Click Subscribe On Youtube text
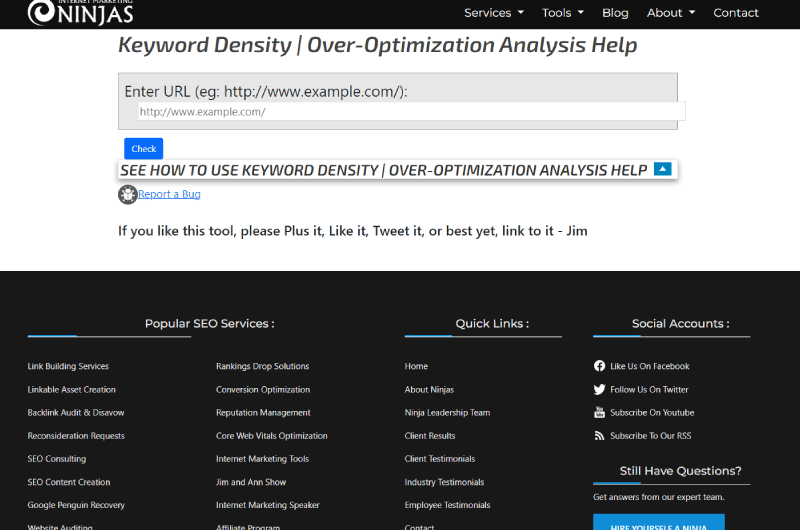 652,413
